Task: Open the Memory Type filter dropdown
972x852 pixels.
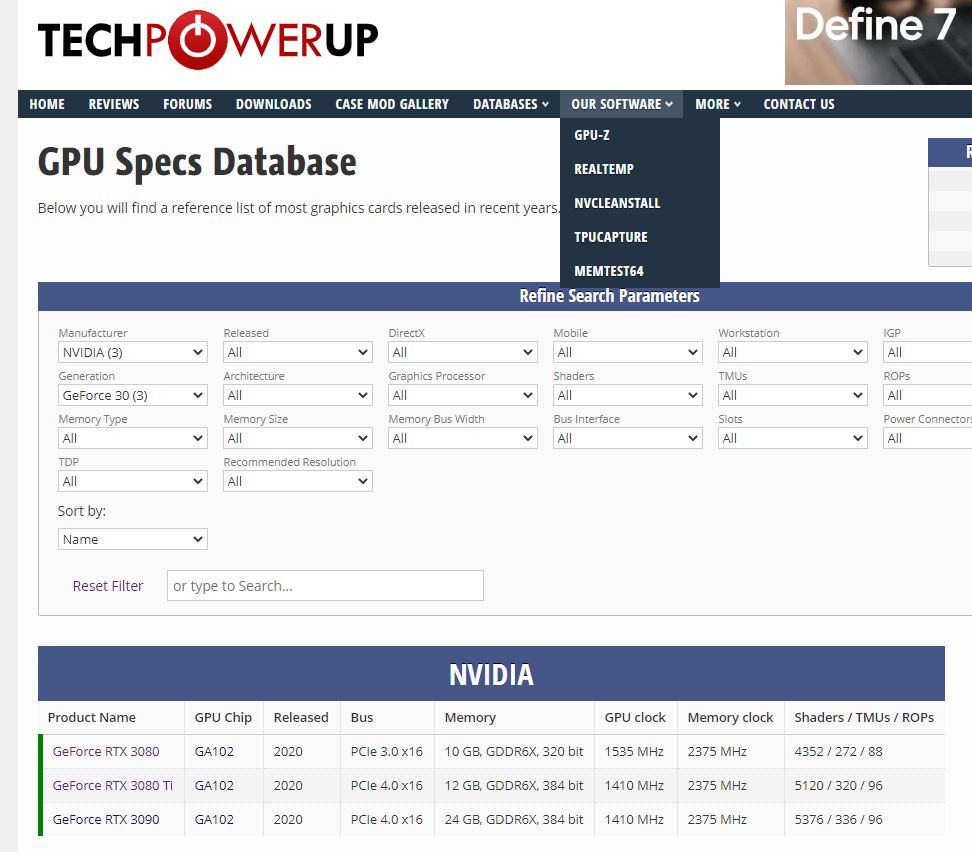Action: pyautogui.click(x=133, y=438)
